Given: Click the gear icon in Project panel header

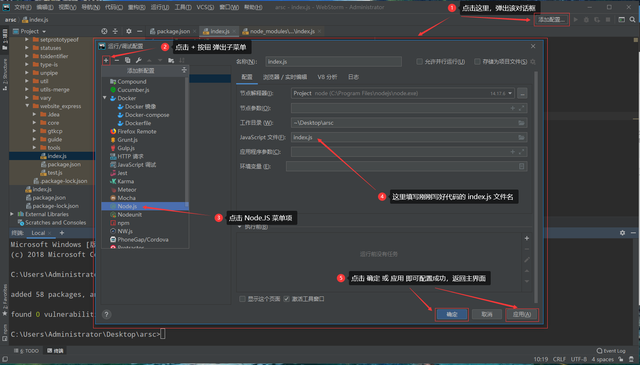Looking at the screenshot, I should [x=129, y=31].
